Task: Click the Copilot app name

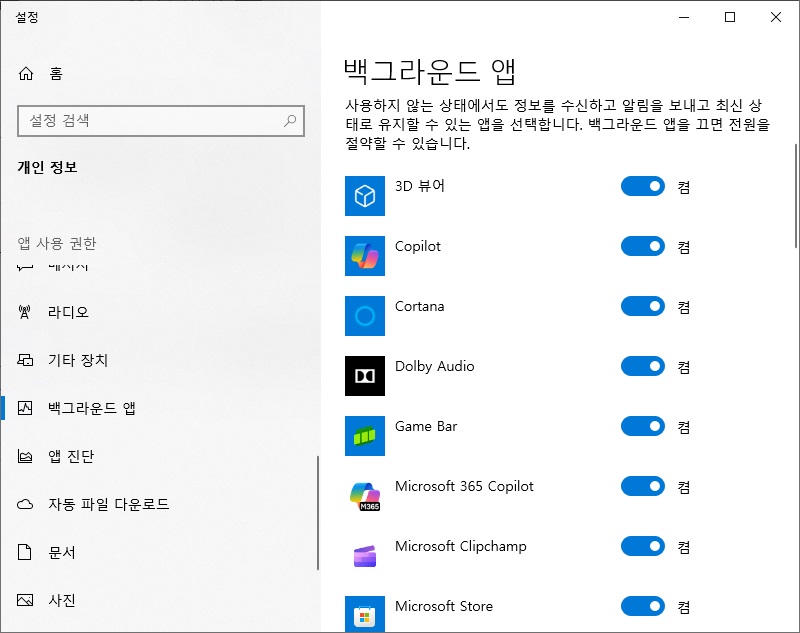Action: [x=418, y=246]
